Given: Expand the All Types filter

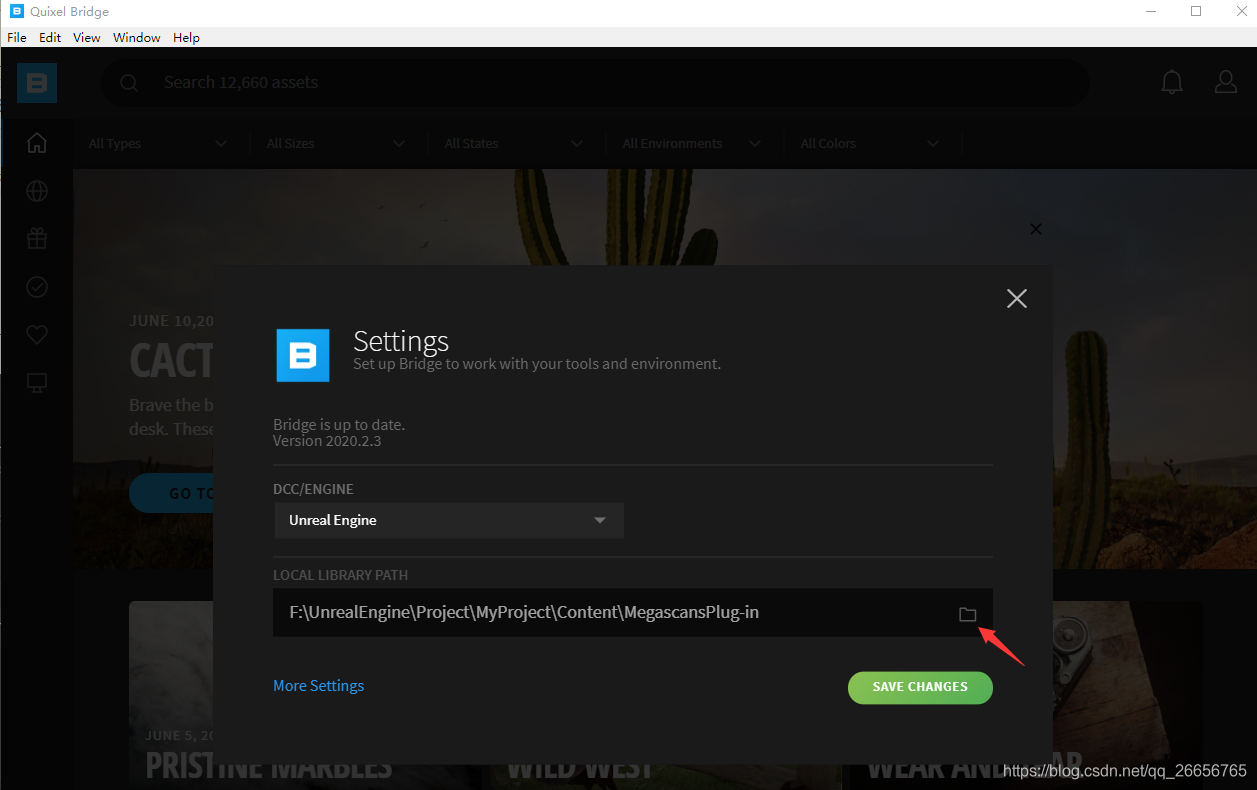Looking at the screenshot, I should [158, 144].
